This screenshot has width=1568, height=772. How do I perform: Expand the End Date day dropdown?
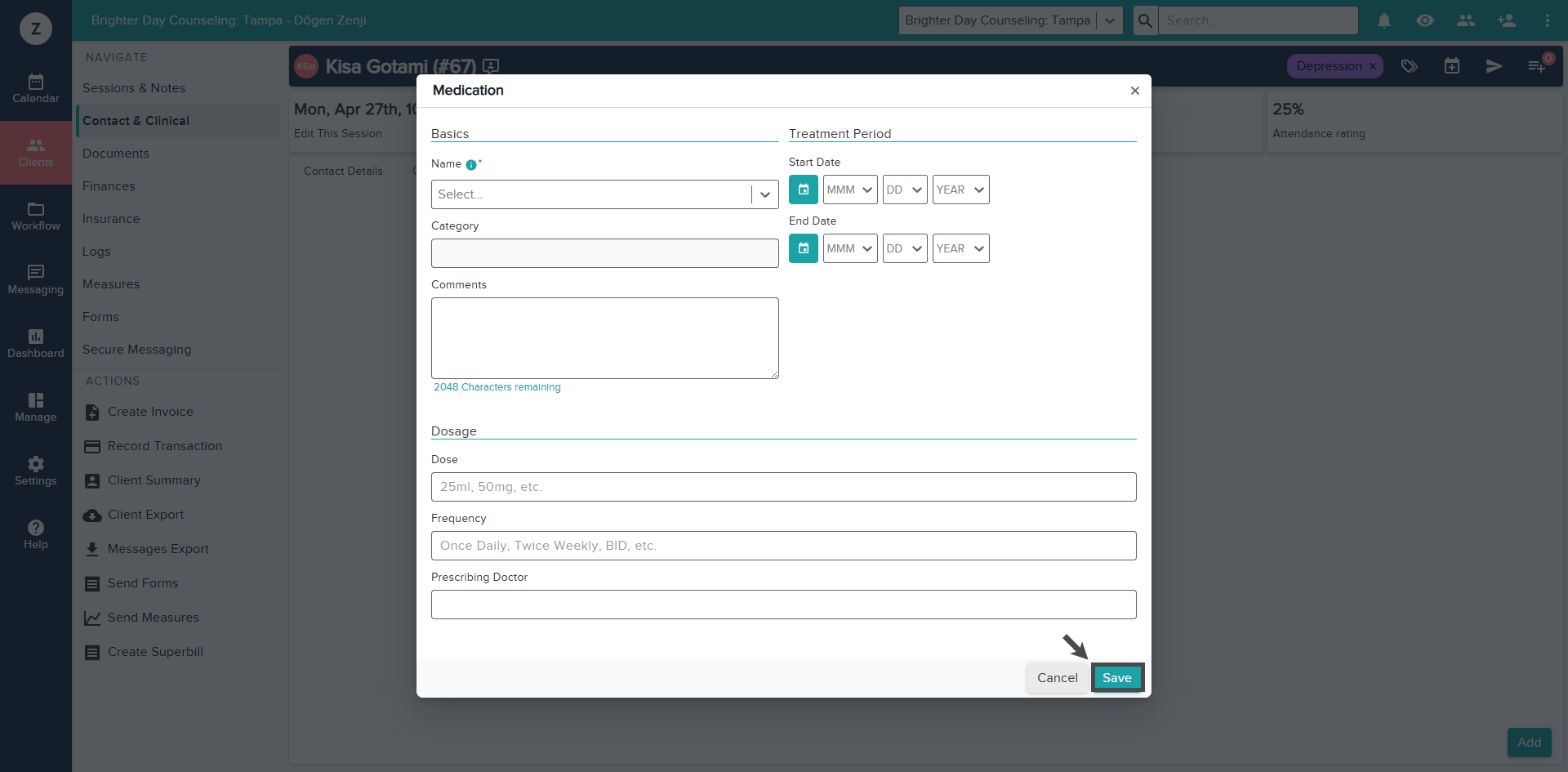tap(905, 248)
